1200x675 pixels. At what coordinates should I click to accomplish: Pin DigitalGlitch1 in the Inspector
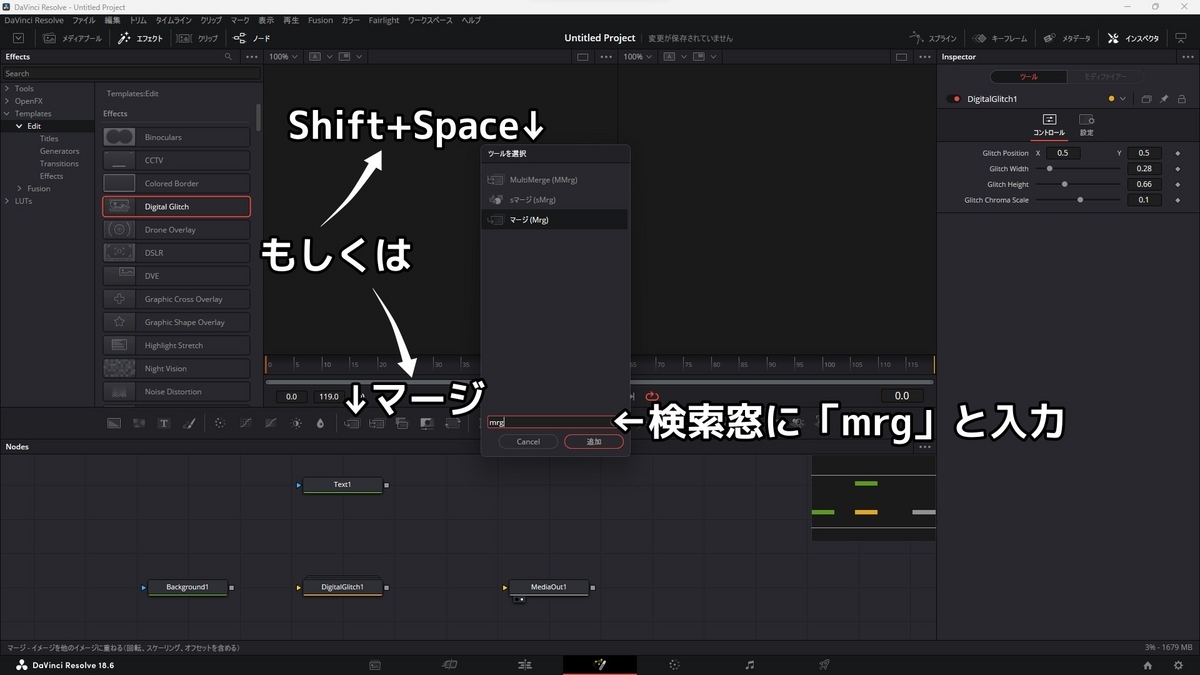click(1163, 99)
